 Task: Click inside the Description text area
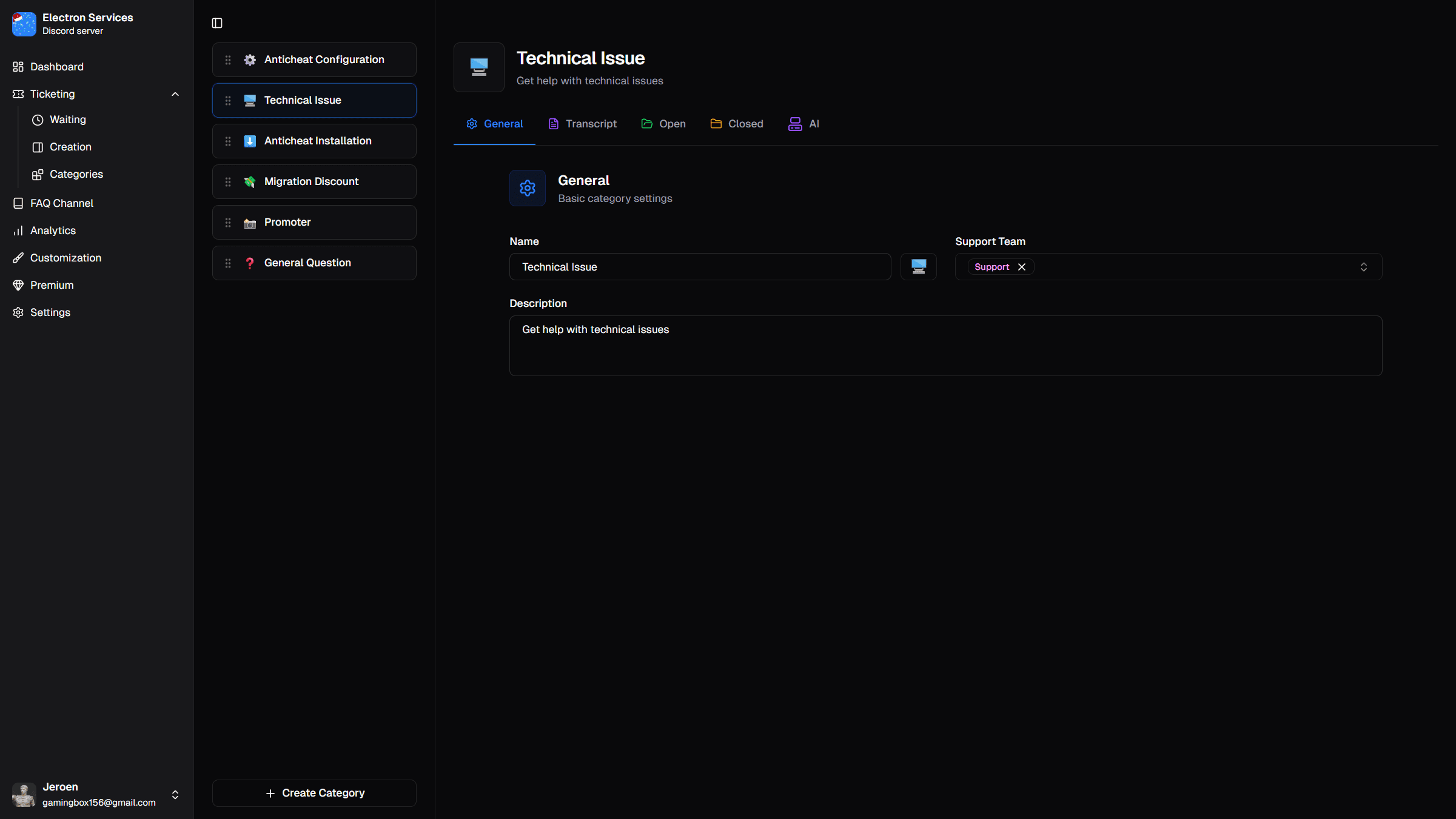(849, 346)
